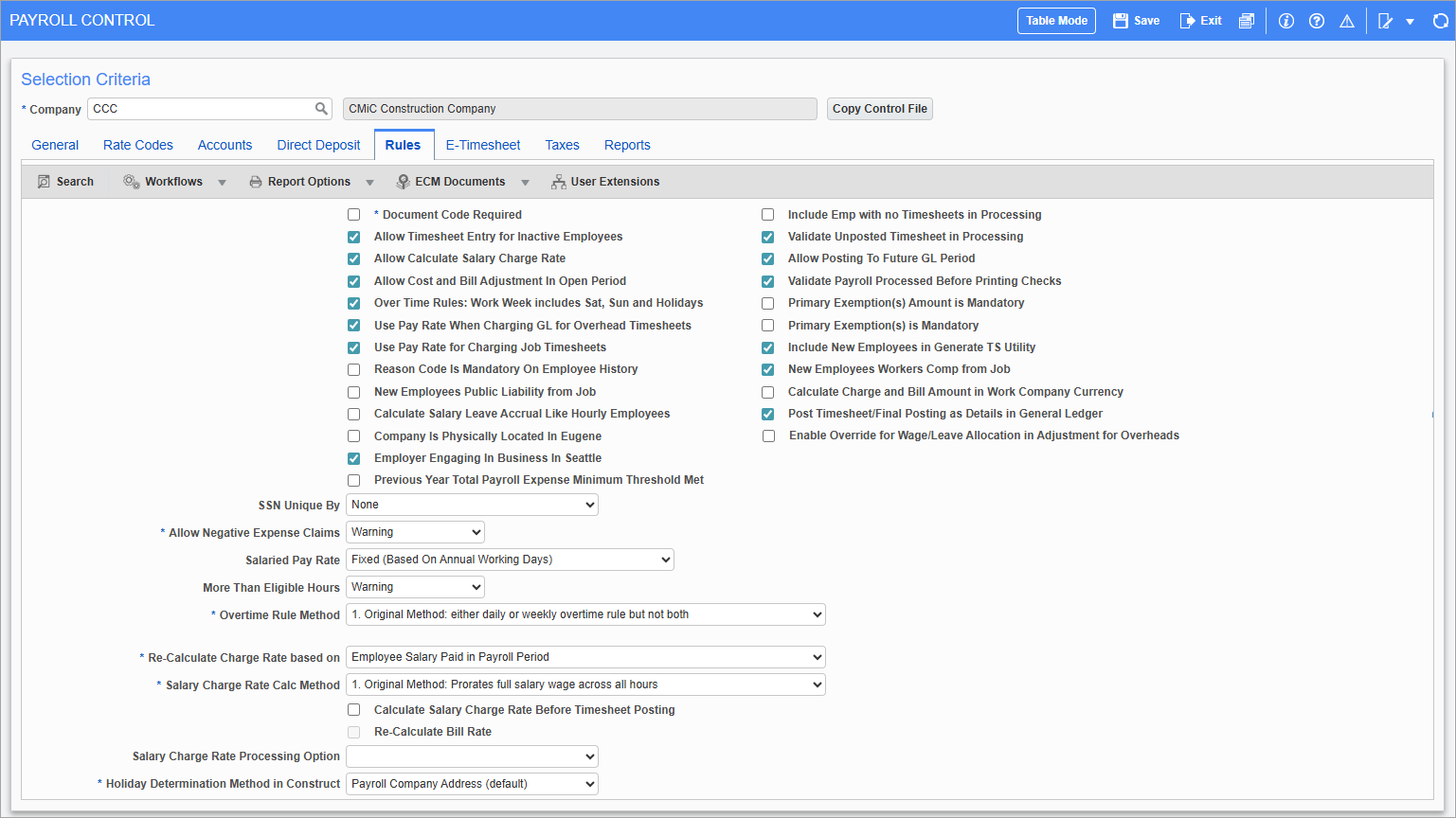This screenshot has width=1456, height=818.
Task: Click the print icon in the header
Action: [1246, 20]
